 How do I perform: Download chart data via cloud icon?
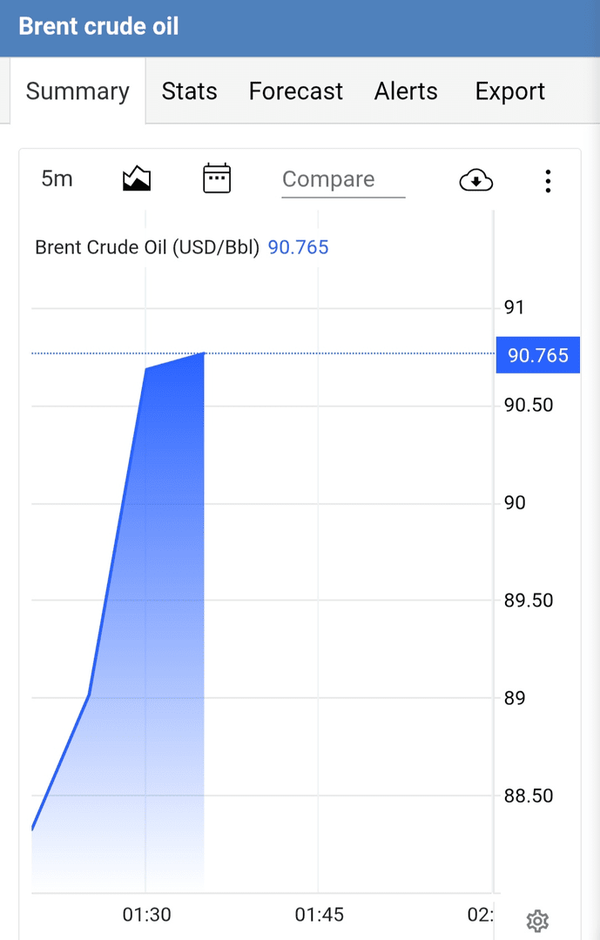click(476, 180)
